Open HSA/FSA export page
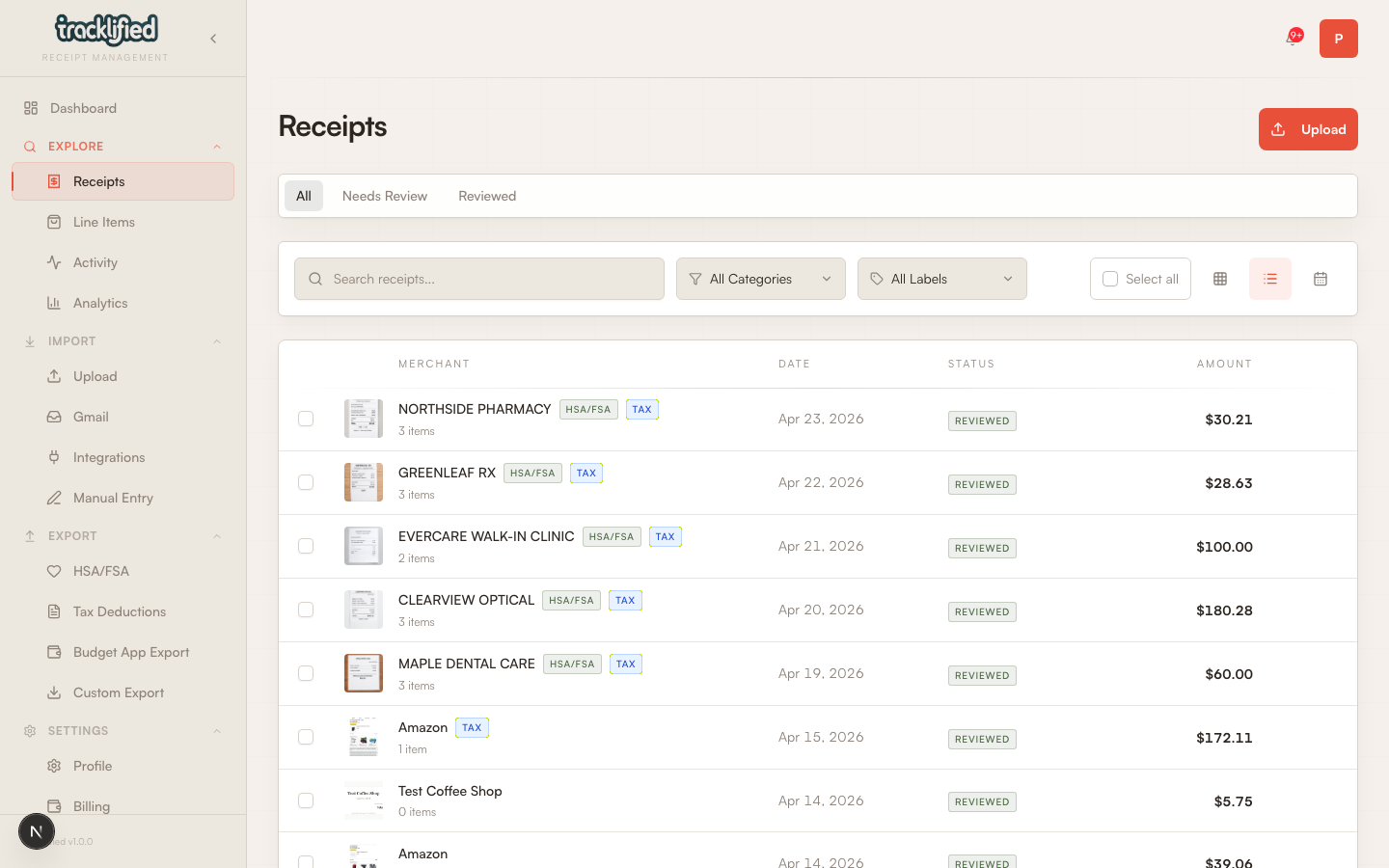 pos(123,571)
